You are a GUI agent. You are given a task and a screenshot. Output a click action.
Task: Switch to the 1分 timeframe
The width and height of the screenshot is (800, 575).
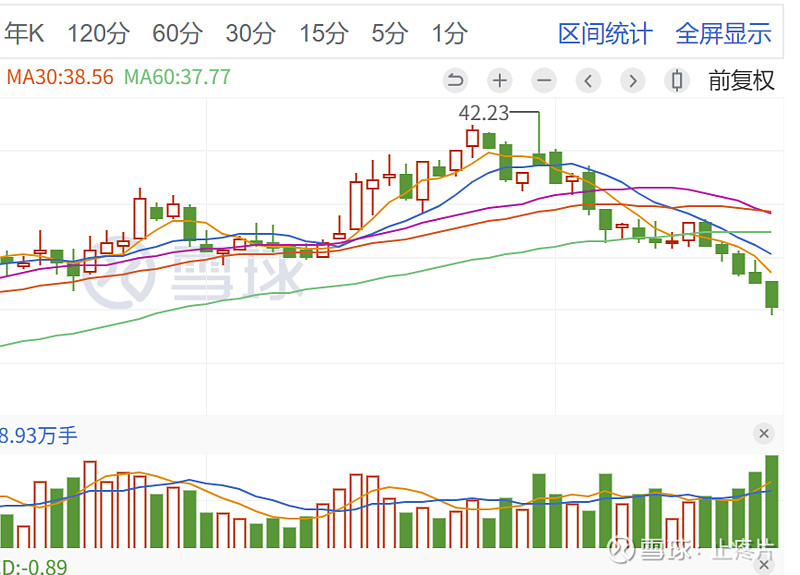tap(449, 34)
